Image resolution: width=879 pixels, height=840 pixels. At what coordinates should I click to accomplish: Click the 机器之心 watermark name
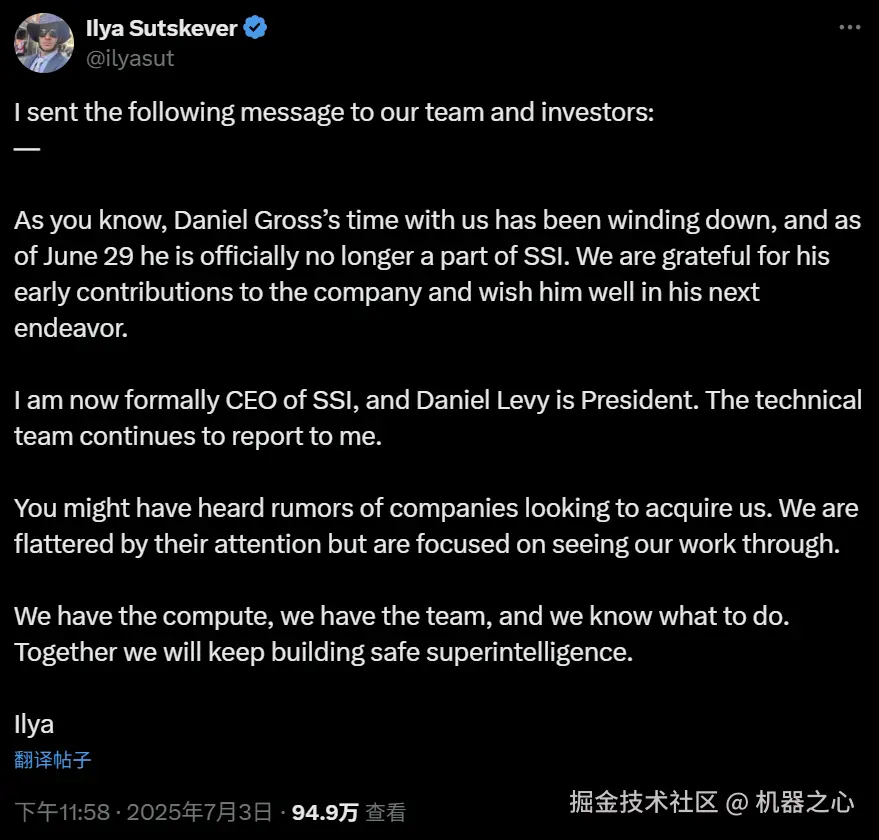click(x=804, y=801)
